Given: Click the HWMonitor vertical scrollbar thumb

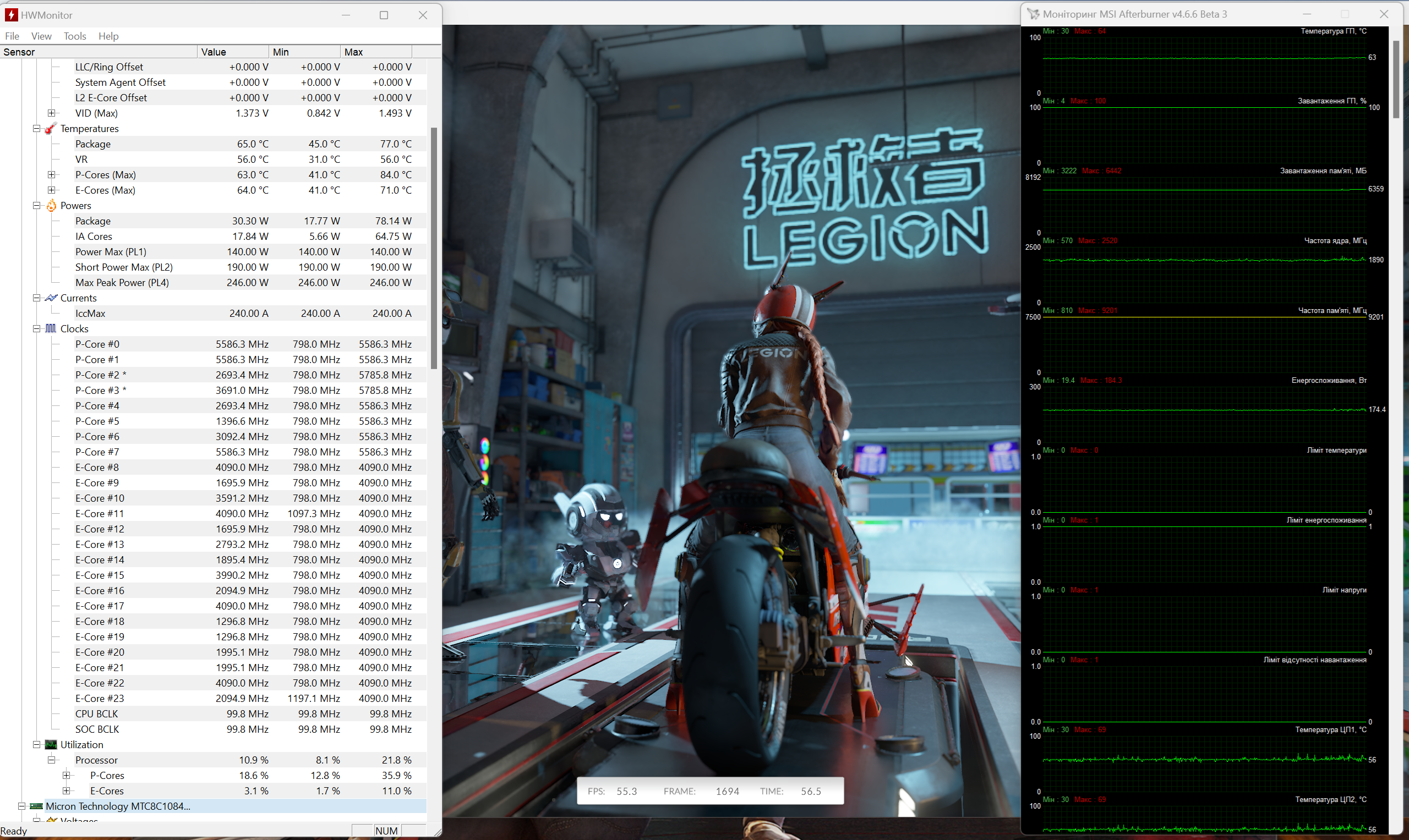Looking at the screenshot, I should click(x=434, y=248).
